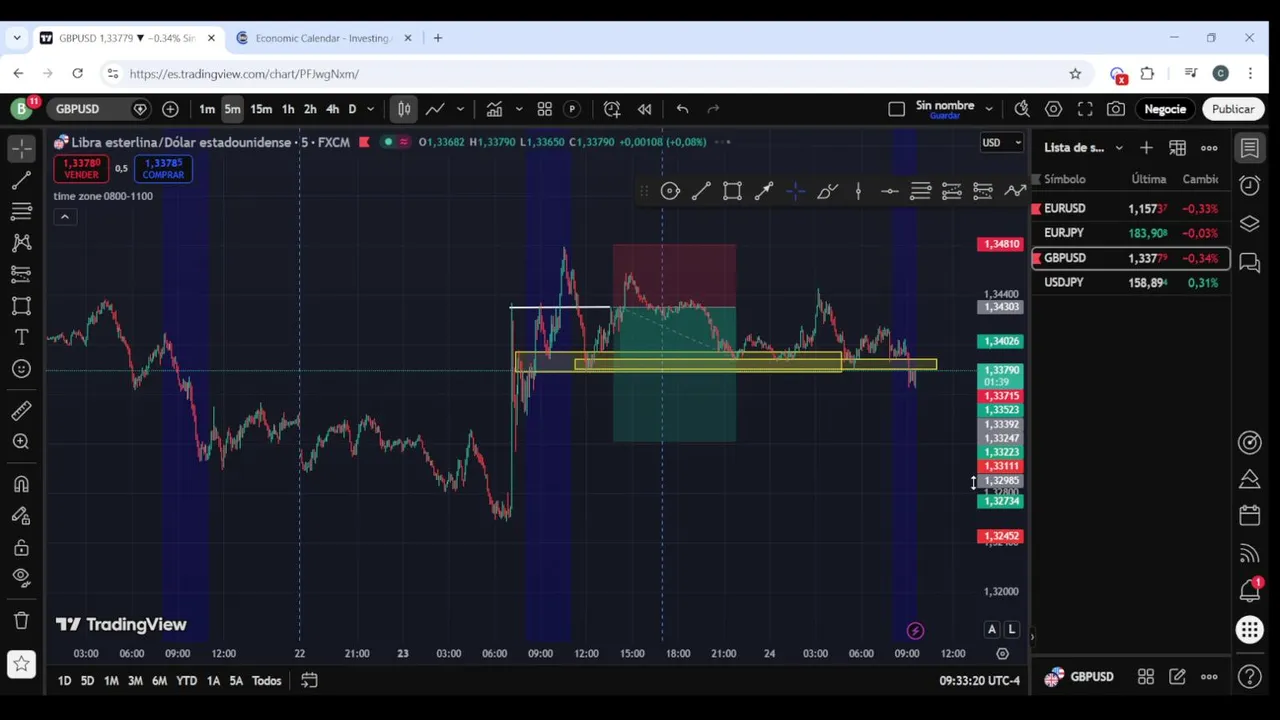Add symbol to compare with plus icon
Image resolution: width=1280 pixels, height=720 pixels.
pyautogui.click(x=170, y=109)
